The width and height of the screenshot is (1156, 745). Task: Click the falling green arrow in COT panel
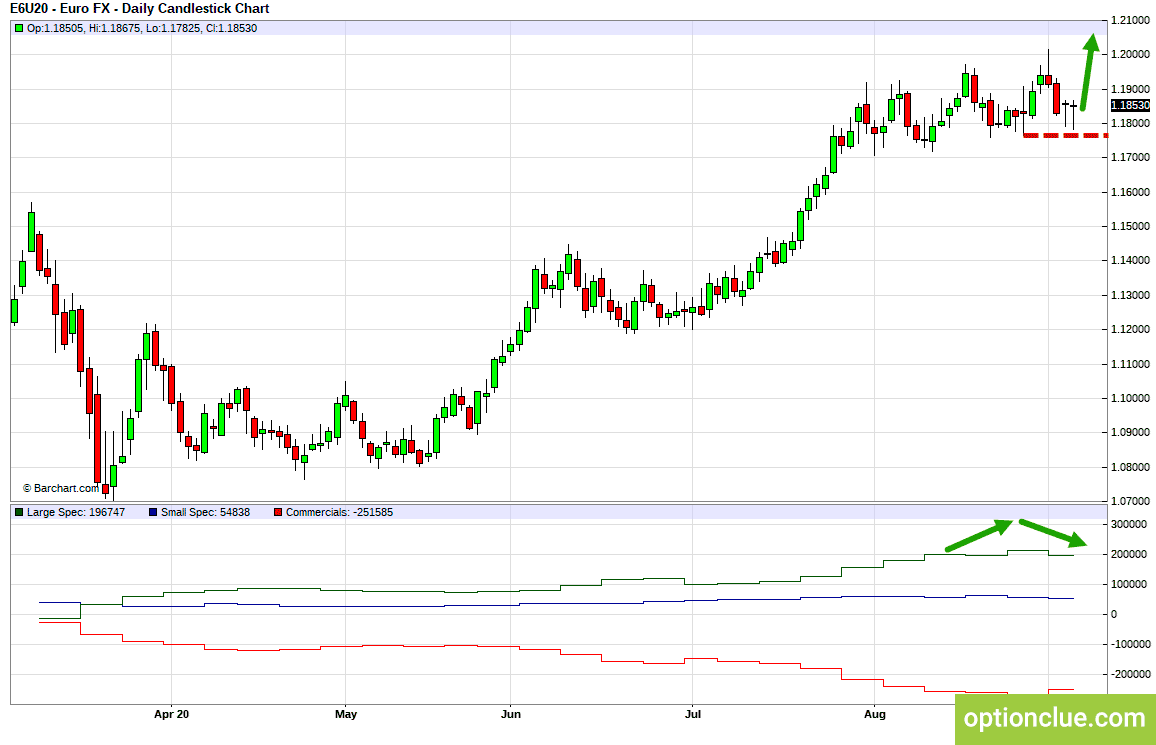click(1052, 534)
